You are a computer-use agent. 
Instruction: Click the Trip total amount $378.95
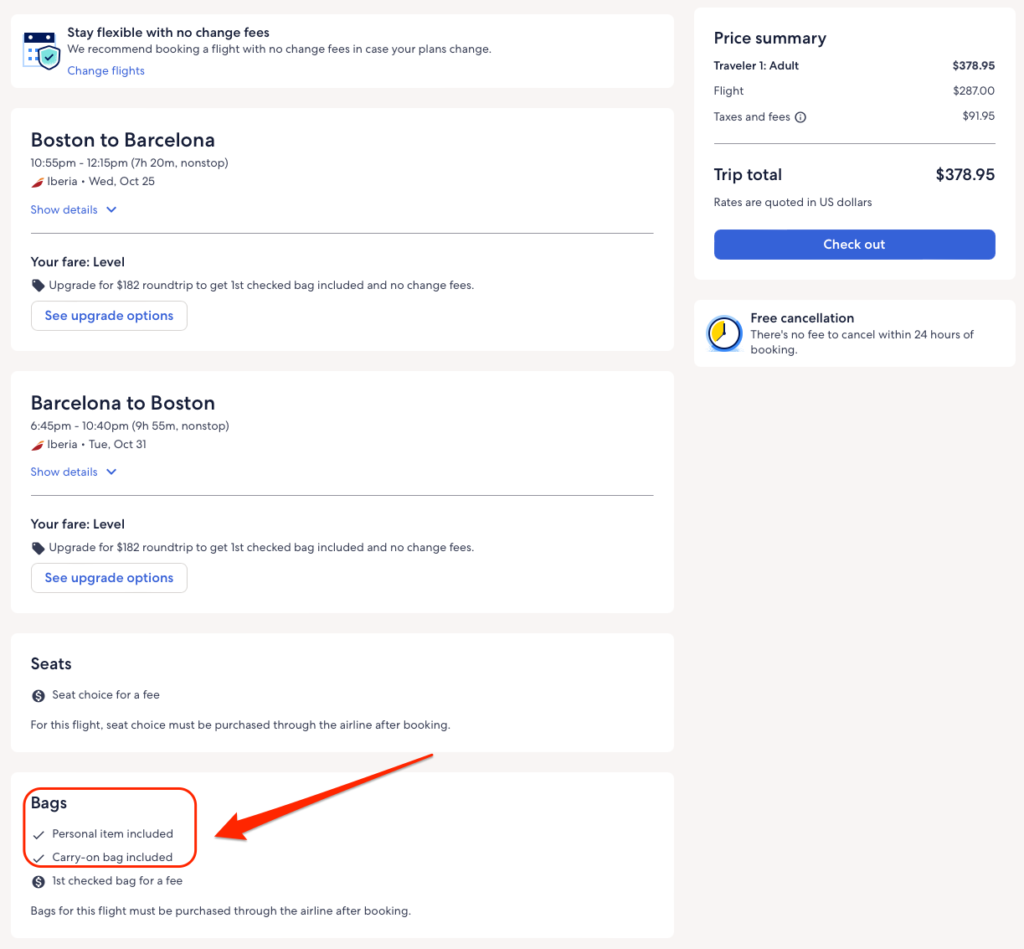coord(964,175)
